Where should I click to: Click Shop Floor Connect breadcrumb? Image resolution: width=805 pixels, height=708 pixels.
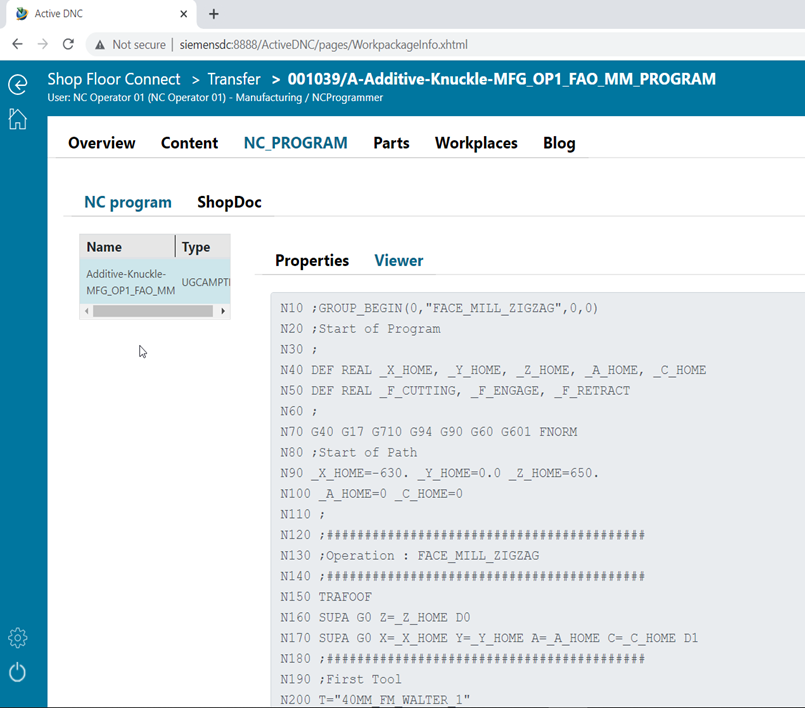(x=114, y=79)
